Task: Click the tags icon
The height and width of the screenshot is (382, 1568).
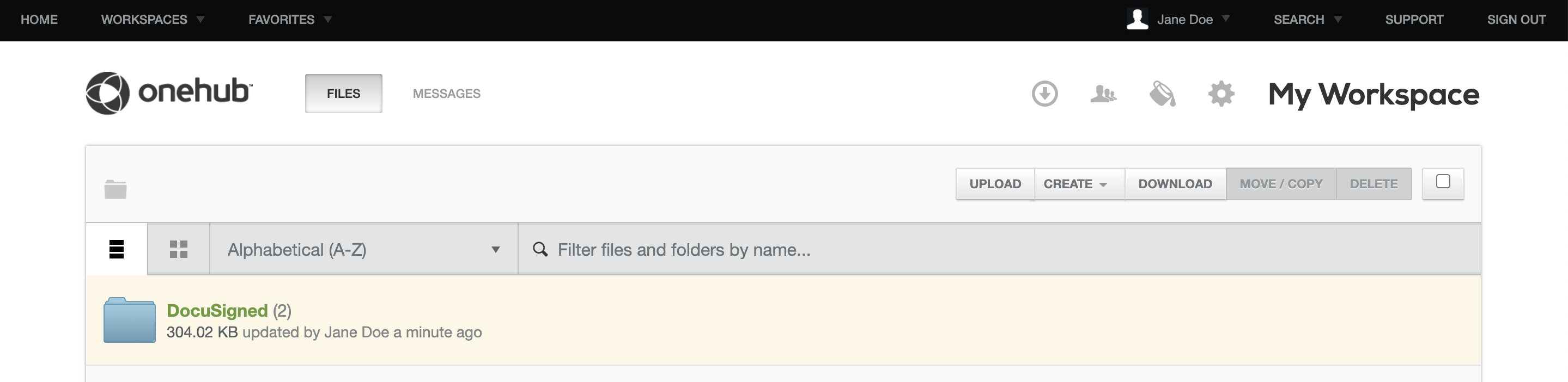Action: tap(1162, 94)
